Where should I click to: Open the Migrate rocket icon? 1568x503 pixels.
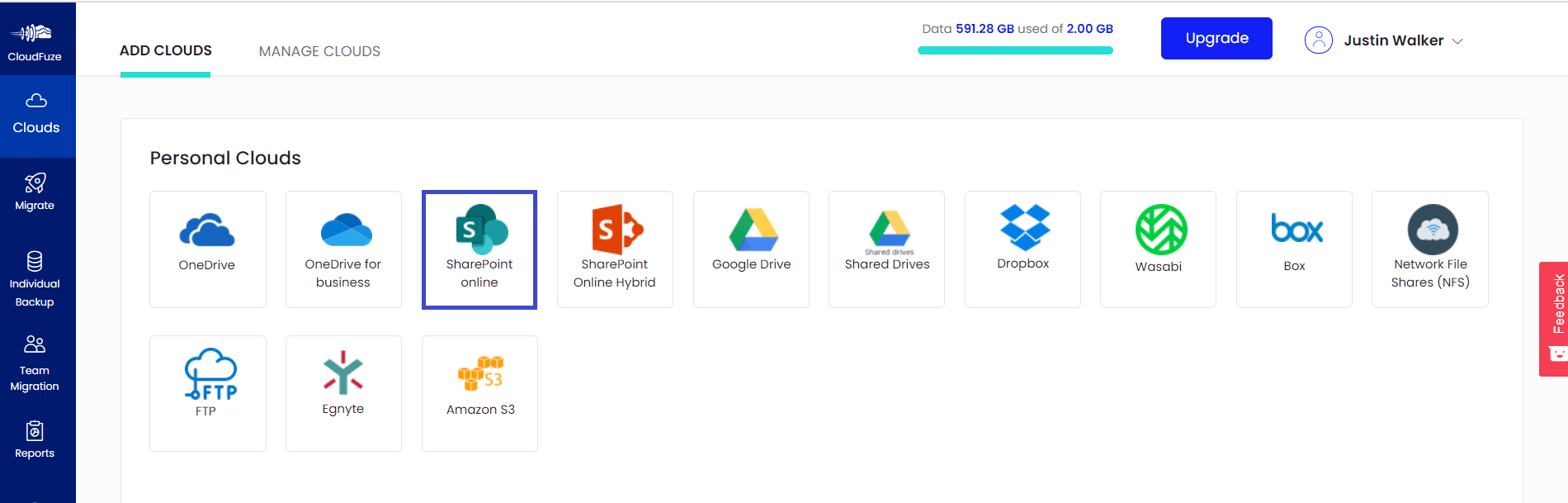pyautogui.click(x=35, y=183)
